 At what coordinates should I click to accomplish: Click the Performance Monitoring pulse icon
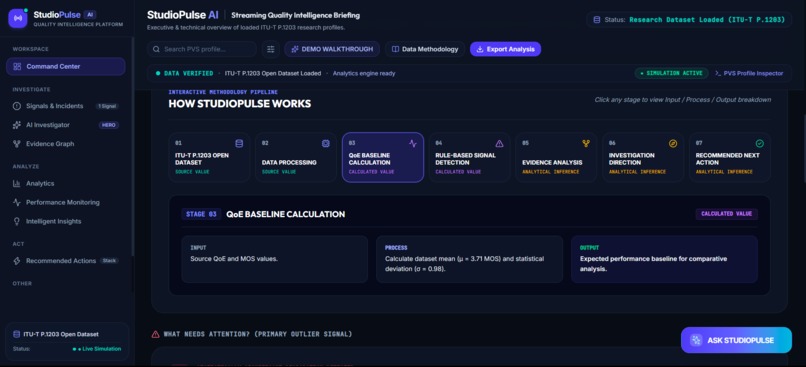point(17,203)
